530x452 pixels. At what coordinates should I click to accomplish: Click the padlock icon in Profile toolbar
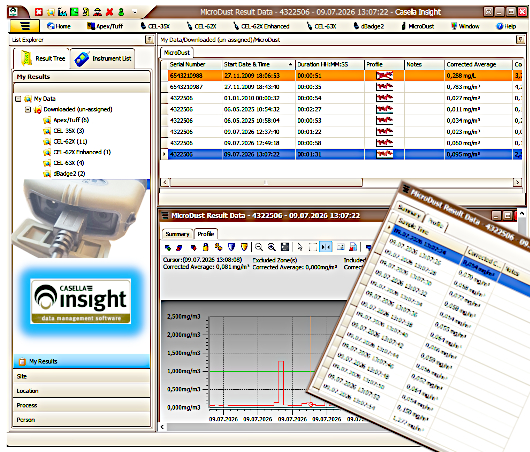(x=206, y=247)
